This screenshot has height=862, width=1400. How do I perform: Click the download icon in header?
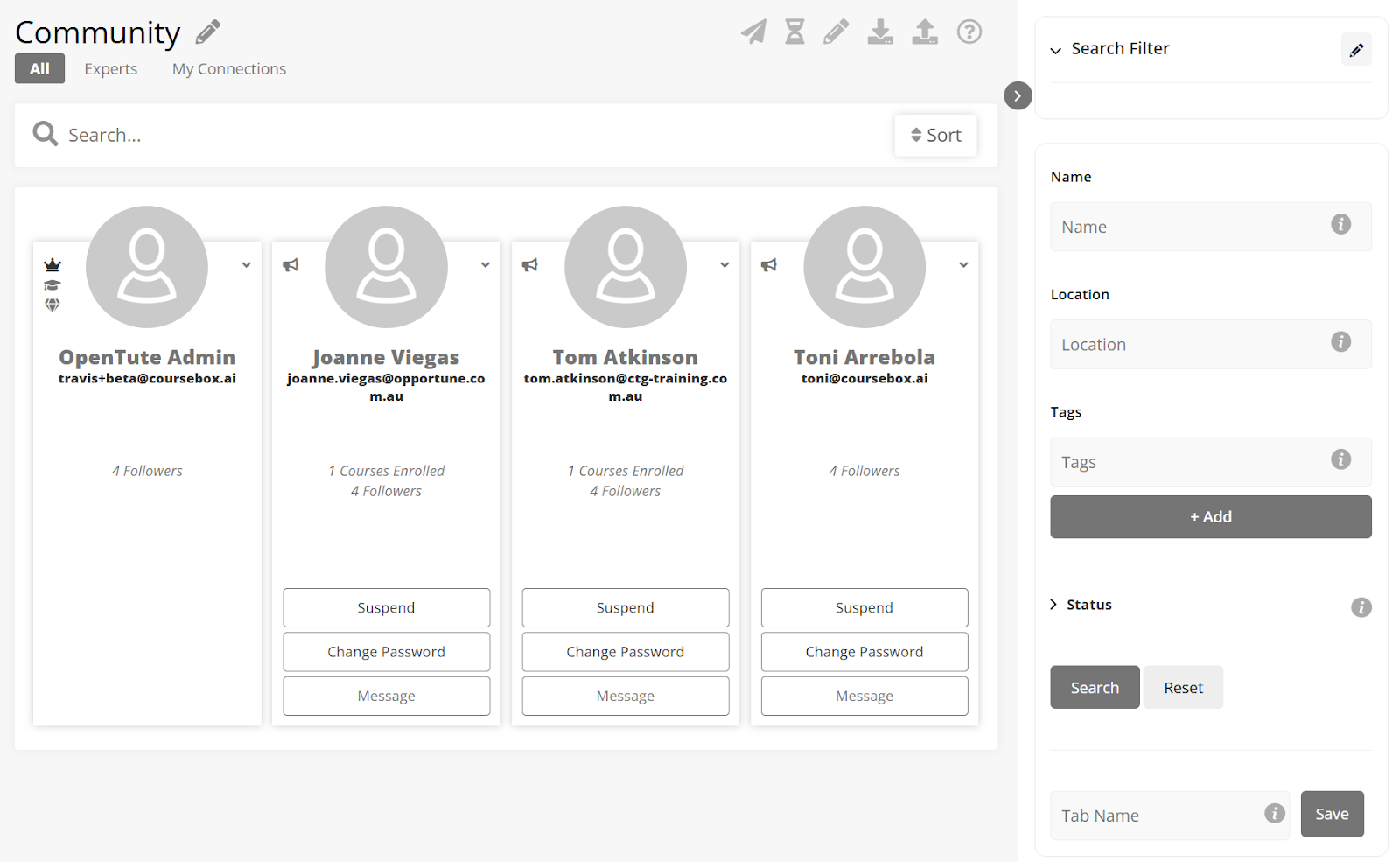880,32
